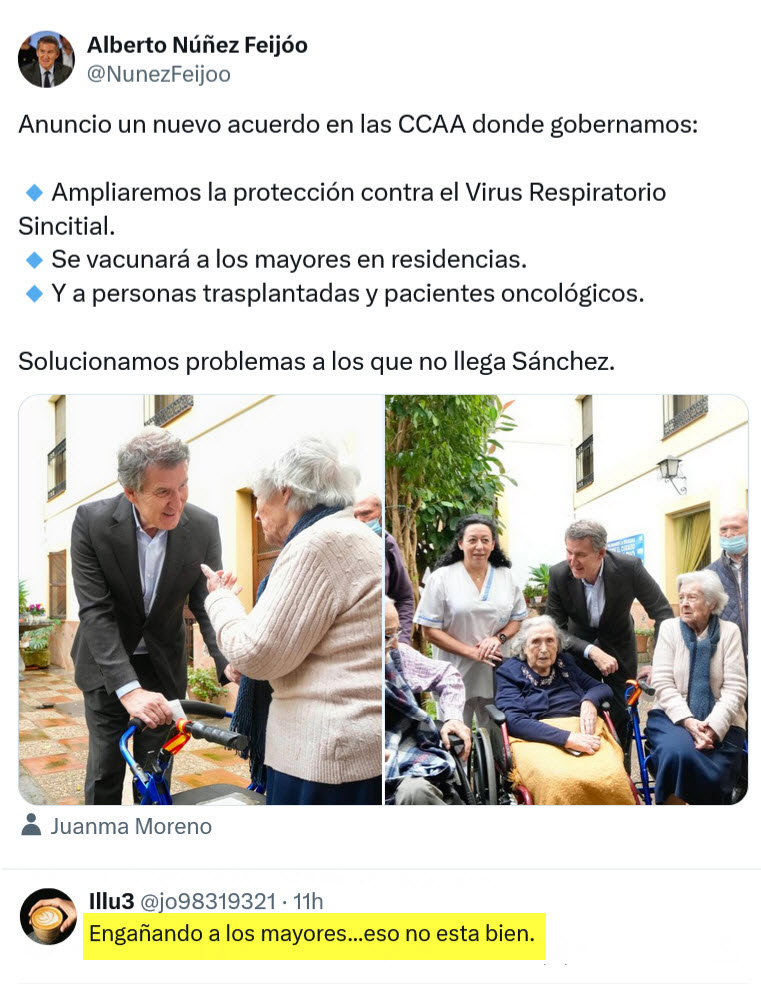Open the @jo98319321 handle
The image size is (761, 985).
(208, 901)
